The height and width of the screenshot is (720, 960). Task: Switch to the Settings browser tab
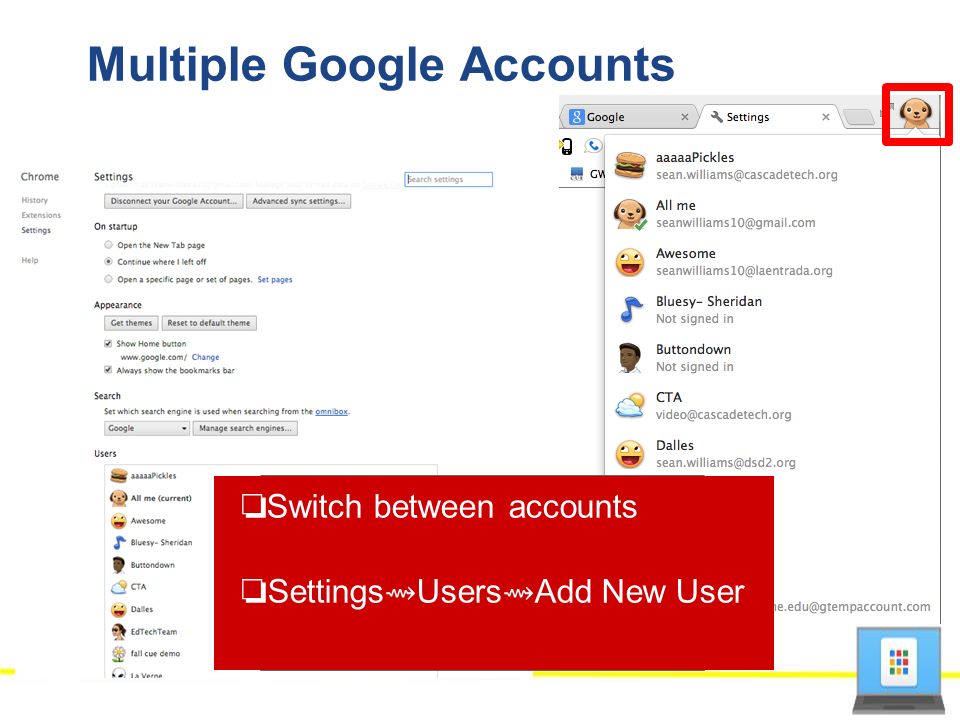[x=770, y=116]
